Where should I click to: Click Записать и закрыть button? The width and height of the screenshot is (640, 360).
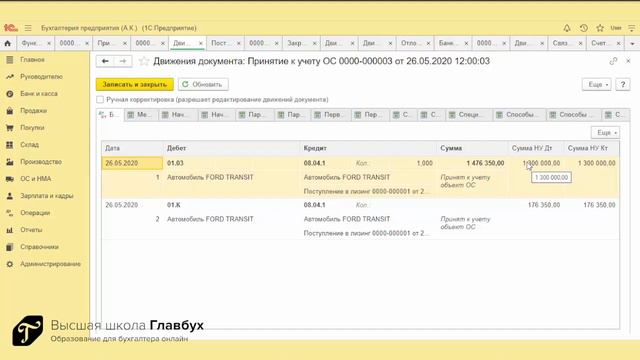click(x=135, y=84)
